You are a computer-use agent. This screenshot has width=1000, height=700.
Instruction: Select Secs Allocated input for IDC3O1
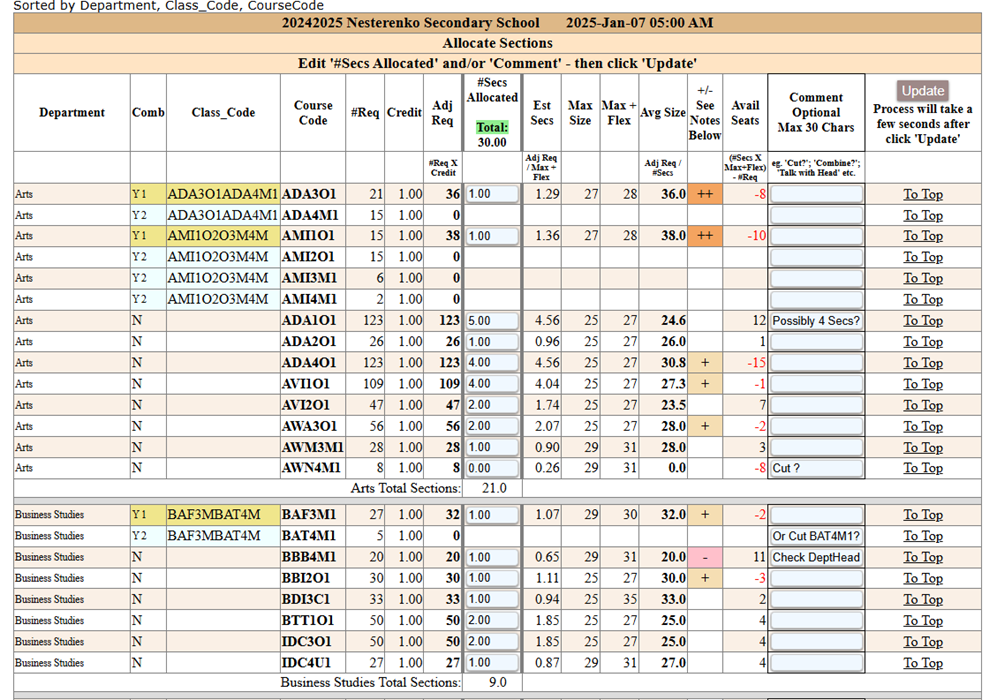(x=492, y=642)
